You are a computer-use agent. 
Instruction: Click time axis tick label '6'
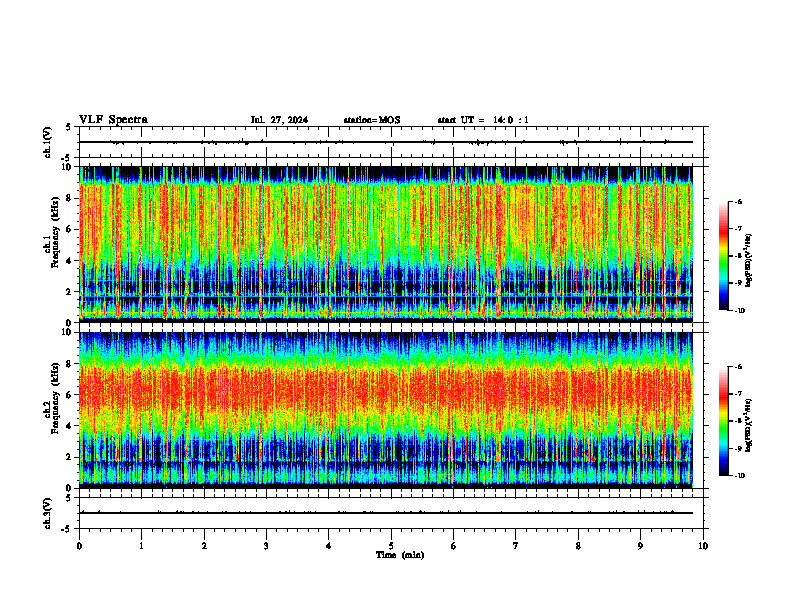coord(454,546)
